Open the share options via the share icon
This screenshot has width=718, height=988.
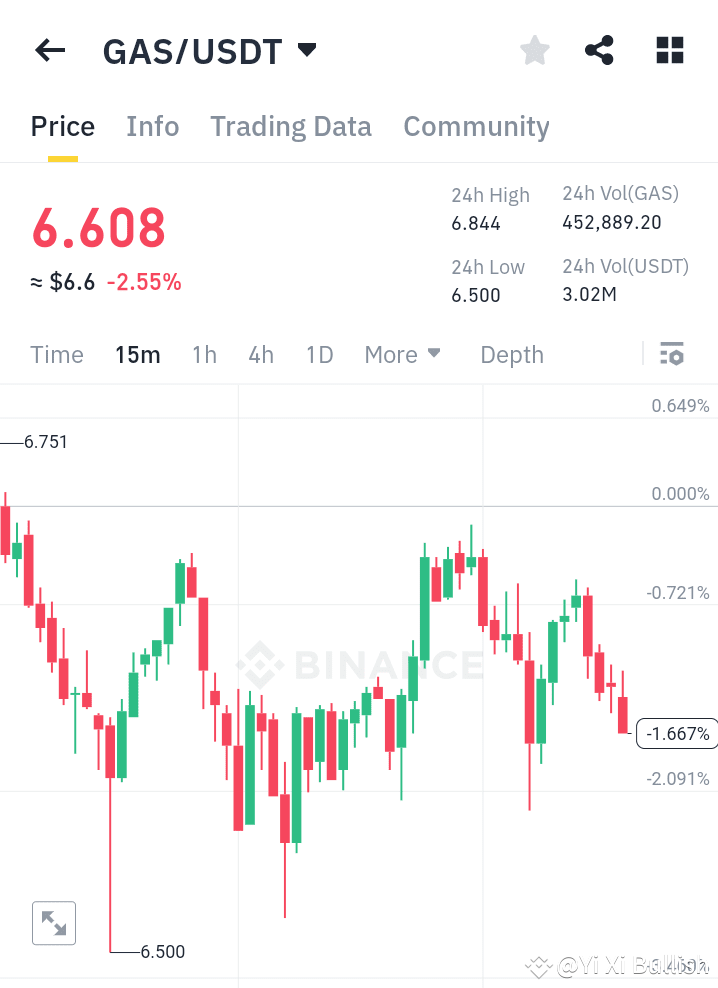click(x=599, y=49)
